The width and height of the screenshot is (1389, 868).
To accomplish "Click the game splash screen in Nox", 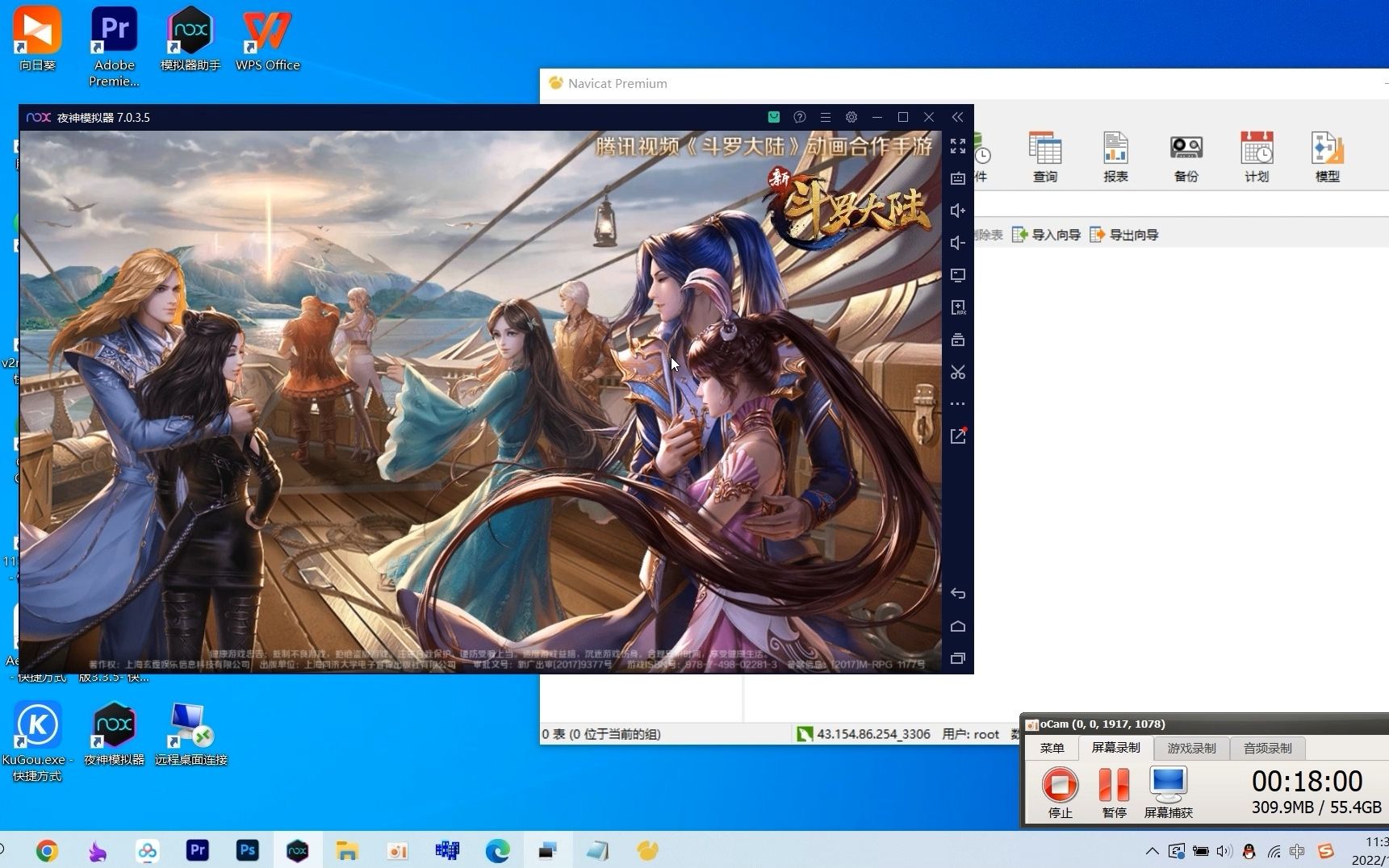I will (480, 401).
